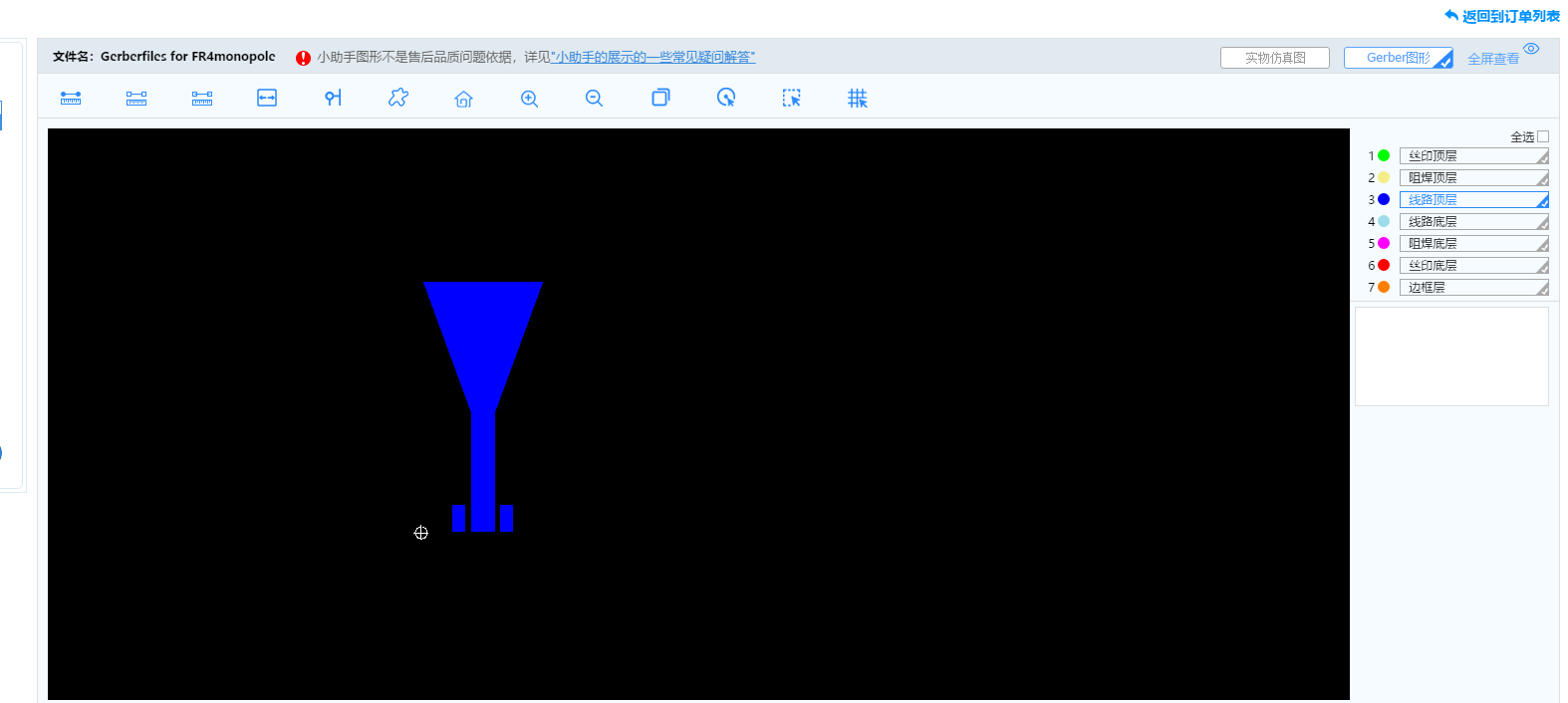
Task: Open 全屏查看 fullscreen view
Action: tap(1493, 59)
